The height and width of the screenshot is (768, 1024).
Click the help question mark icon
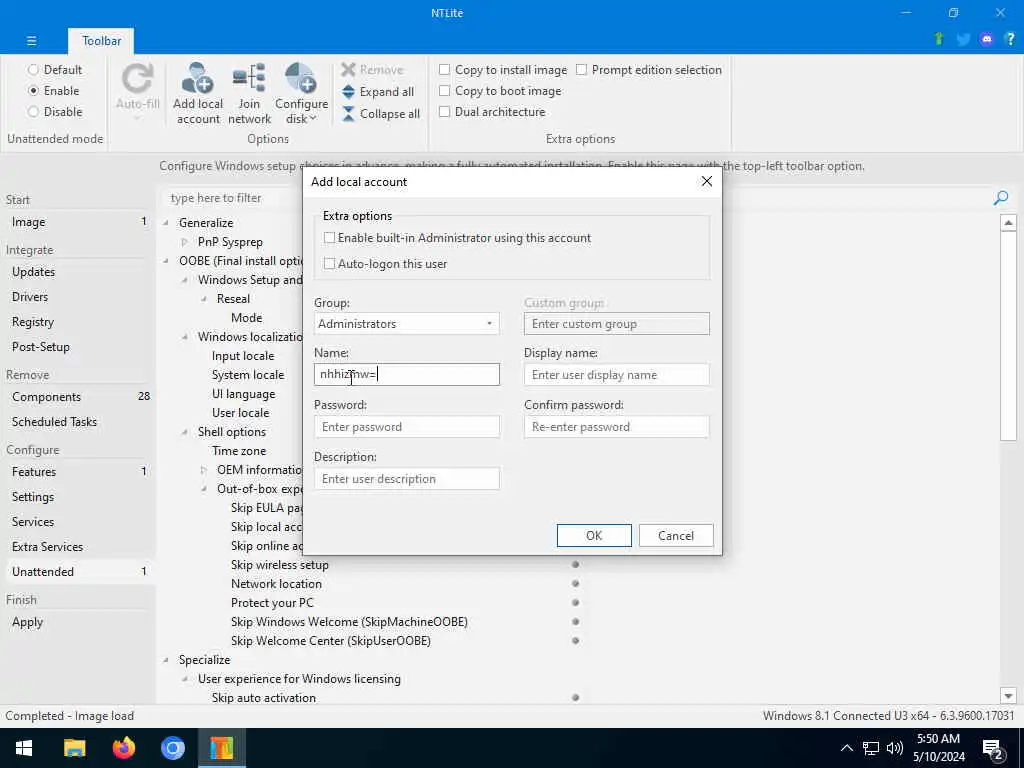[x=1010, y=39]
